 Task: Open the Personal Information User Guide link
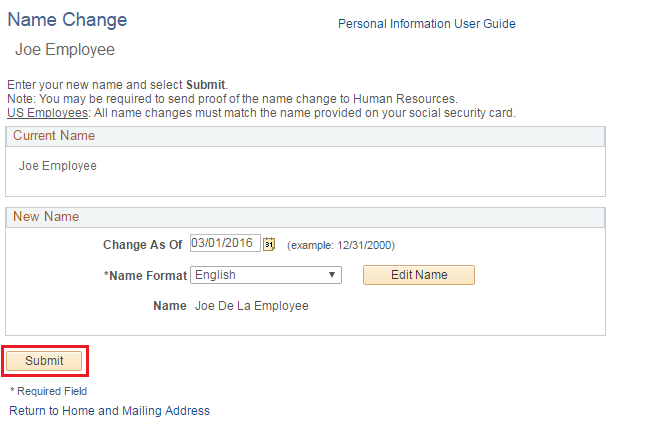(x=426, y=24)
